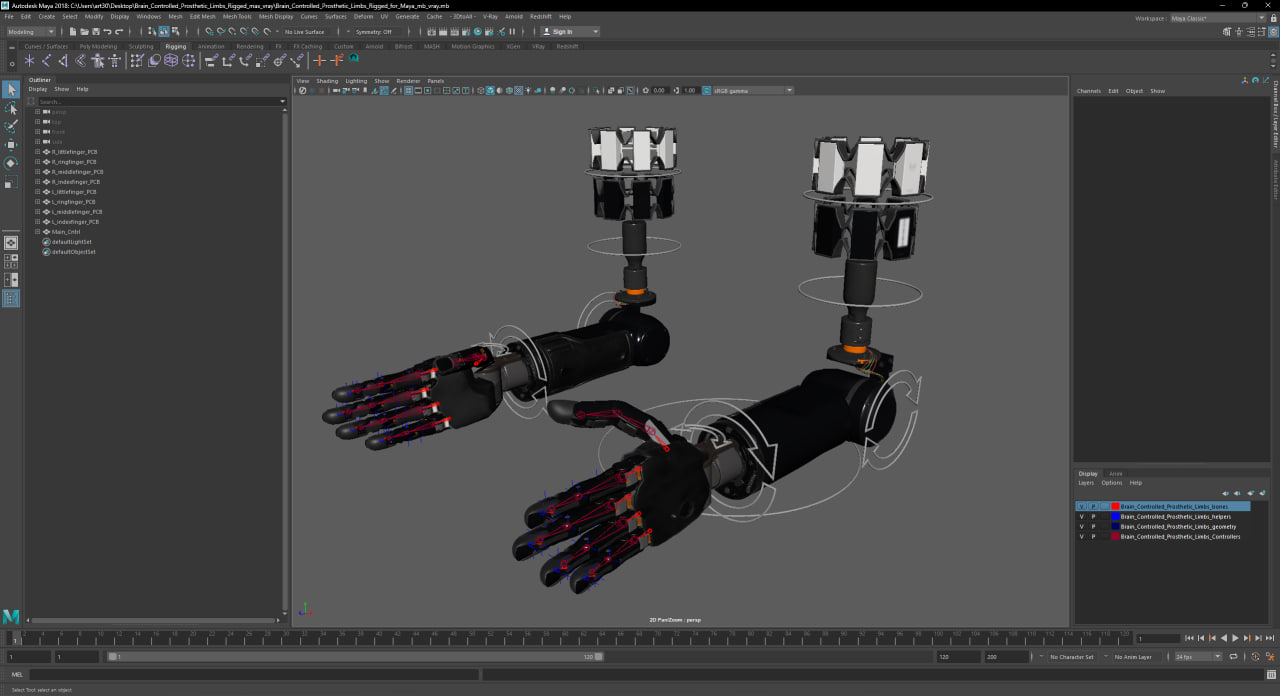This screenshot has width=1280, height=696.
Task: Open the 24 fps frame rate dropdown
Action: (1198, 657)
